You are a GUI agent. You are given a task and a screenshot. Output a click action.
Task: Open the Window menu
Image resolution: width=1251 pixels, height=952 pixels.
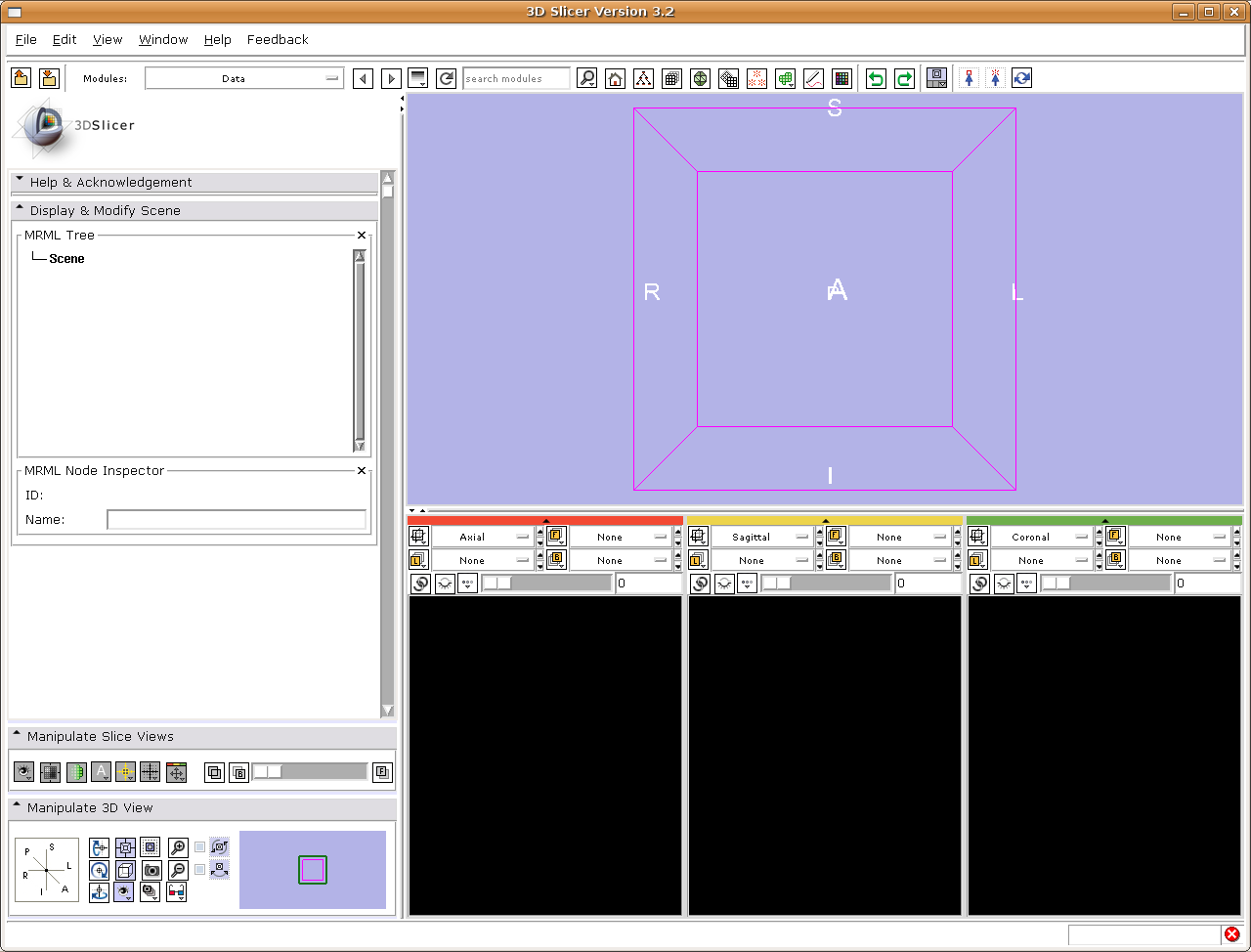163,39
